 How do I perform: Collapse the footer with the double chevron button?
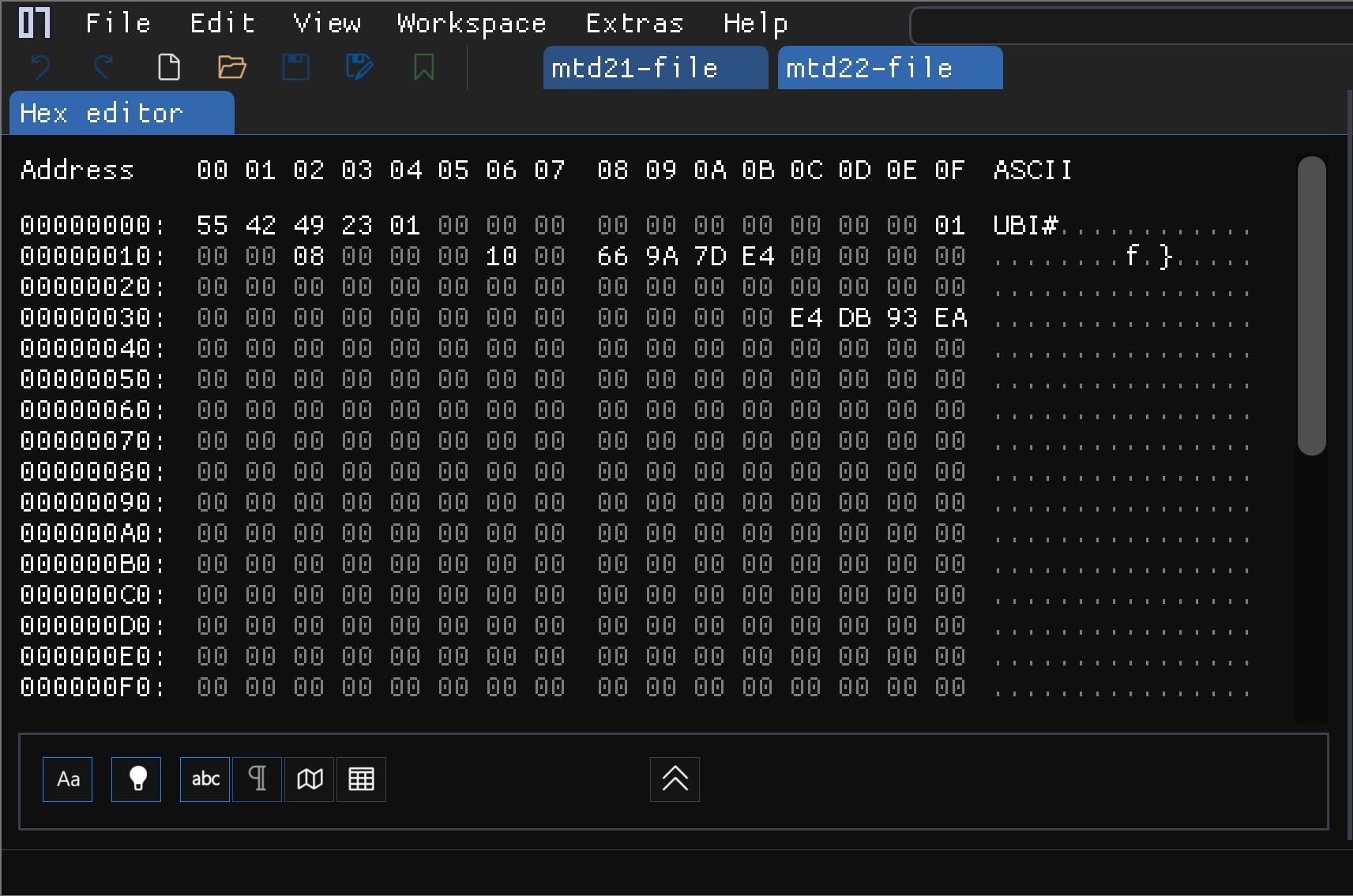point(675,779)
